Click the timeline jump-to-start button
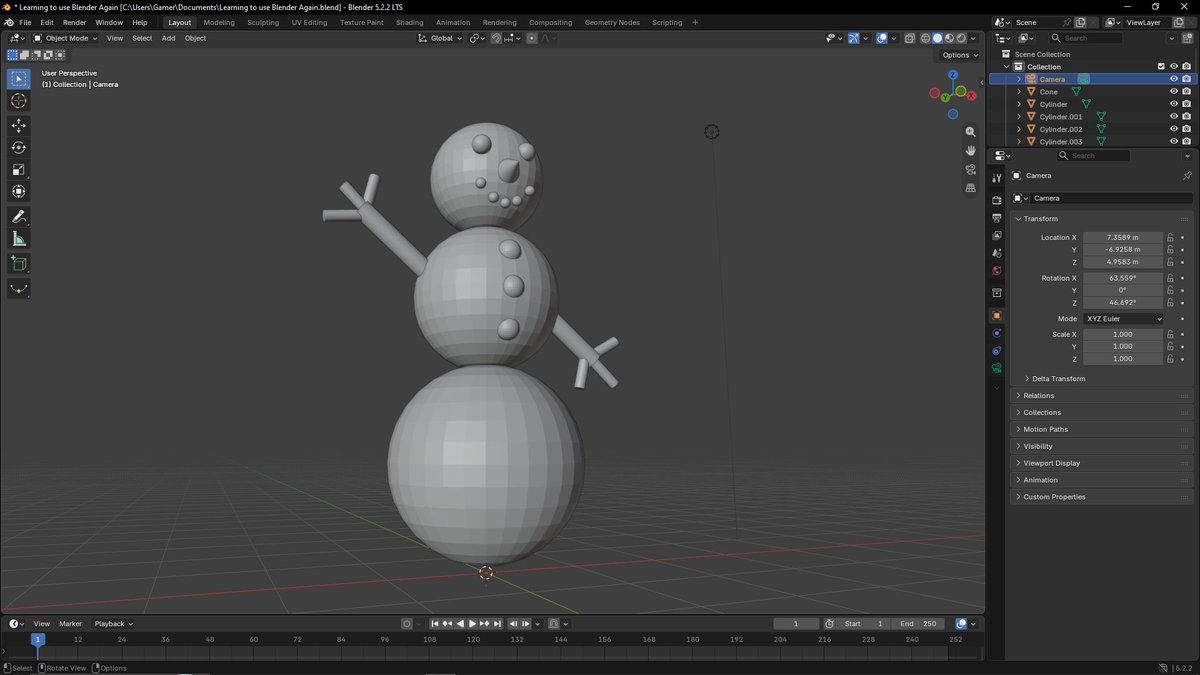 click(x=435, y=623)
